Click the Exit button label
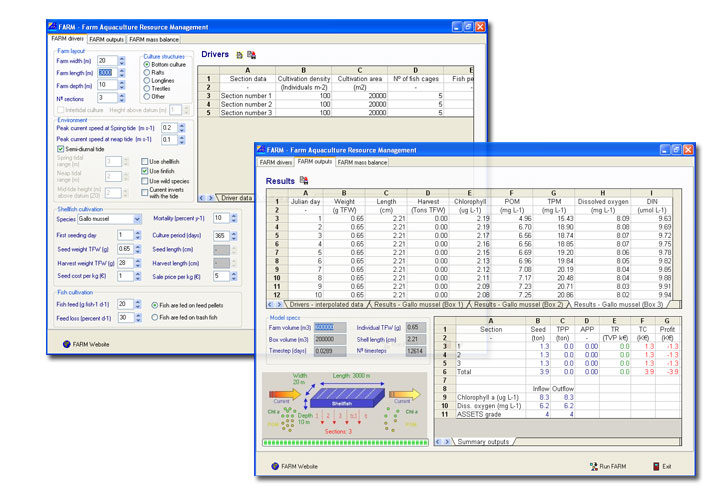Screen dimensions: 720x500 pyautogui.click(x=667, y=466)
